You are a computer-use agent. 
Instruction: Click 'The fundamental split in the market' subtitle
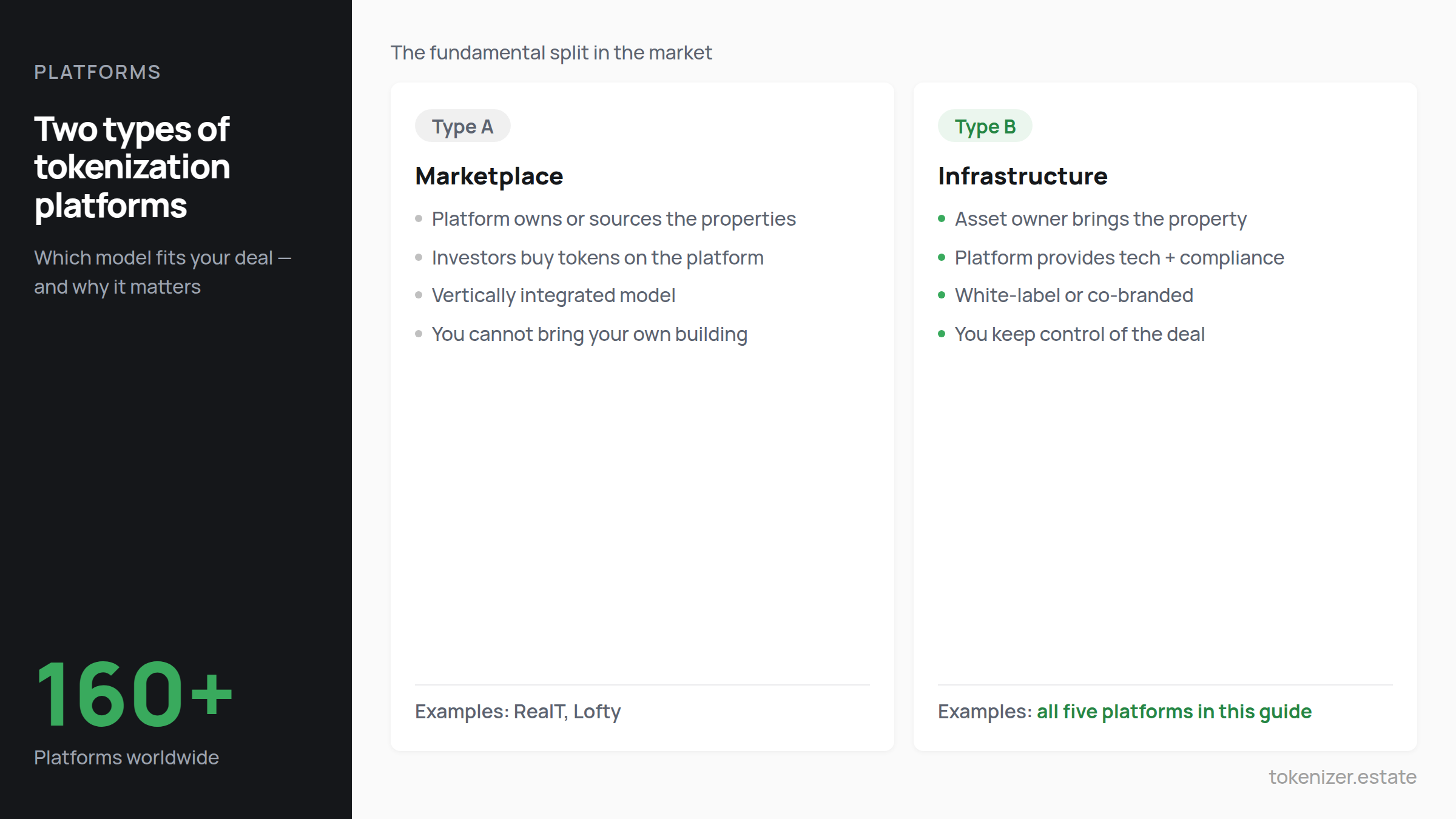(x=551, y=52)
